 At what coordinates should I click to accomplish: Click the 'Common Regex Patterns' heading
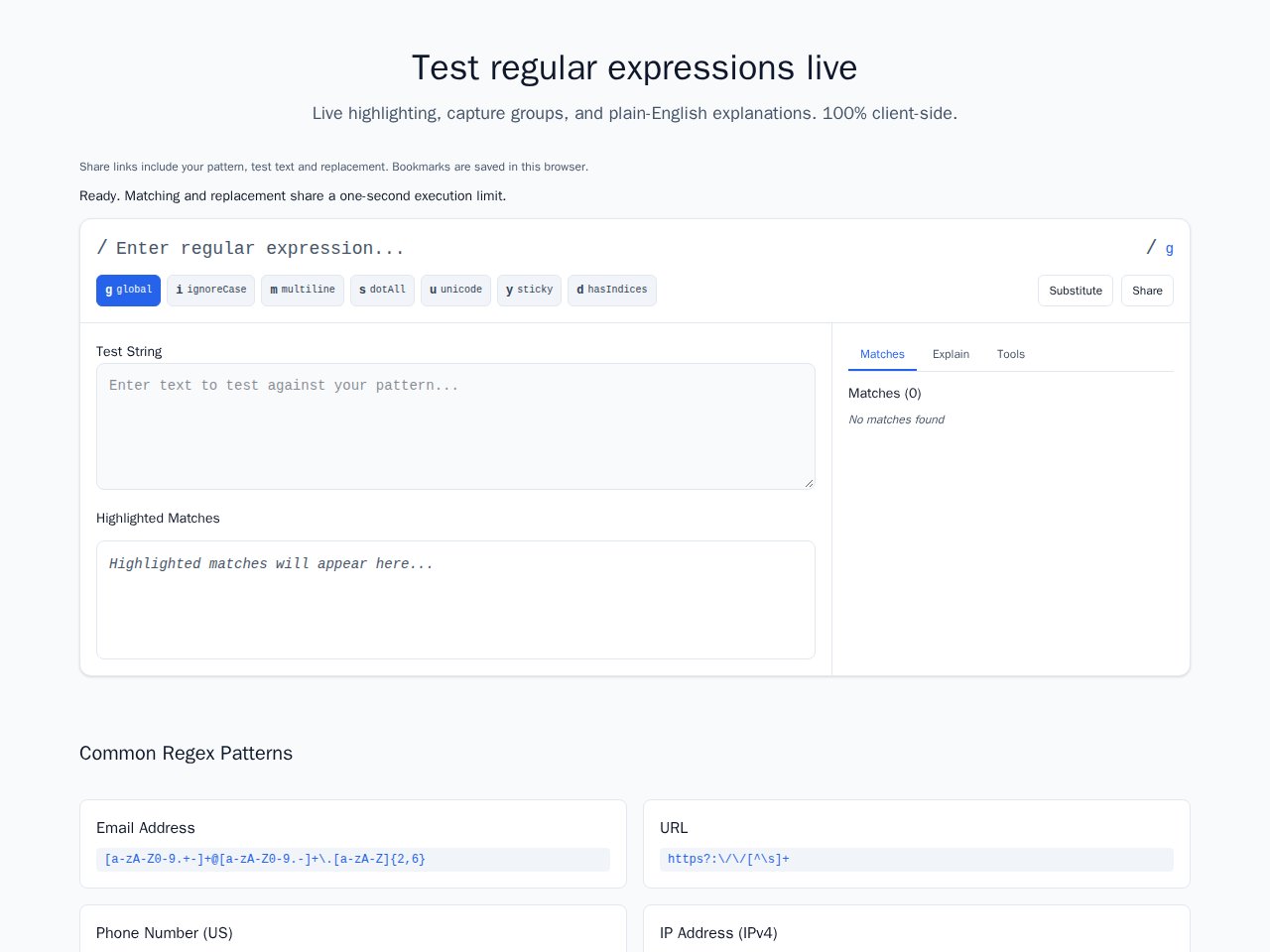click(x=186, y=754)
